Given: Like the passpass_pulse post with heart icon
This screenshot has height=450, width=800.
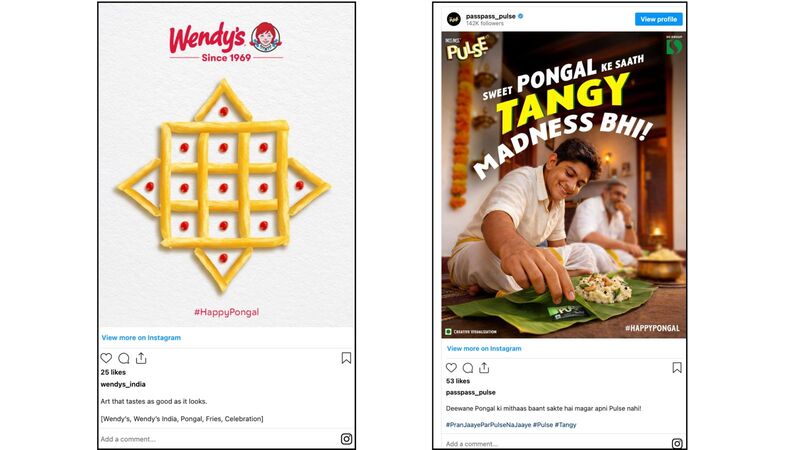Looking at the screenshot, I should click(451, 367).
